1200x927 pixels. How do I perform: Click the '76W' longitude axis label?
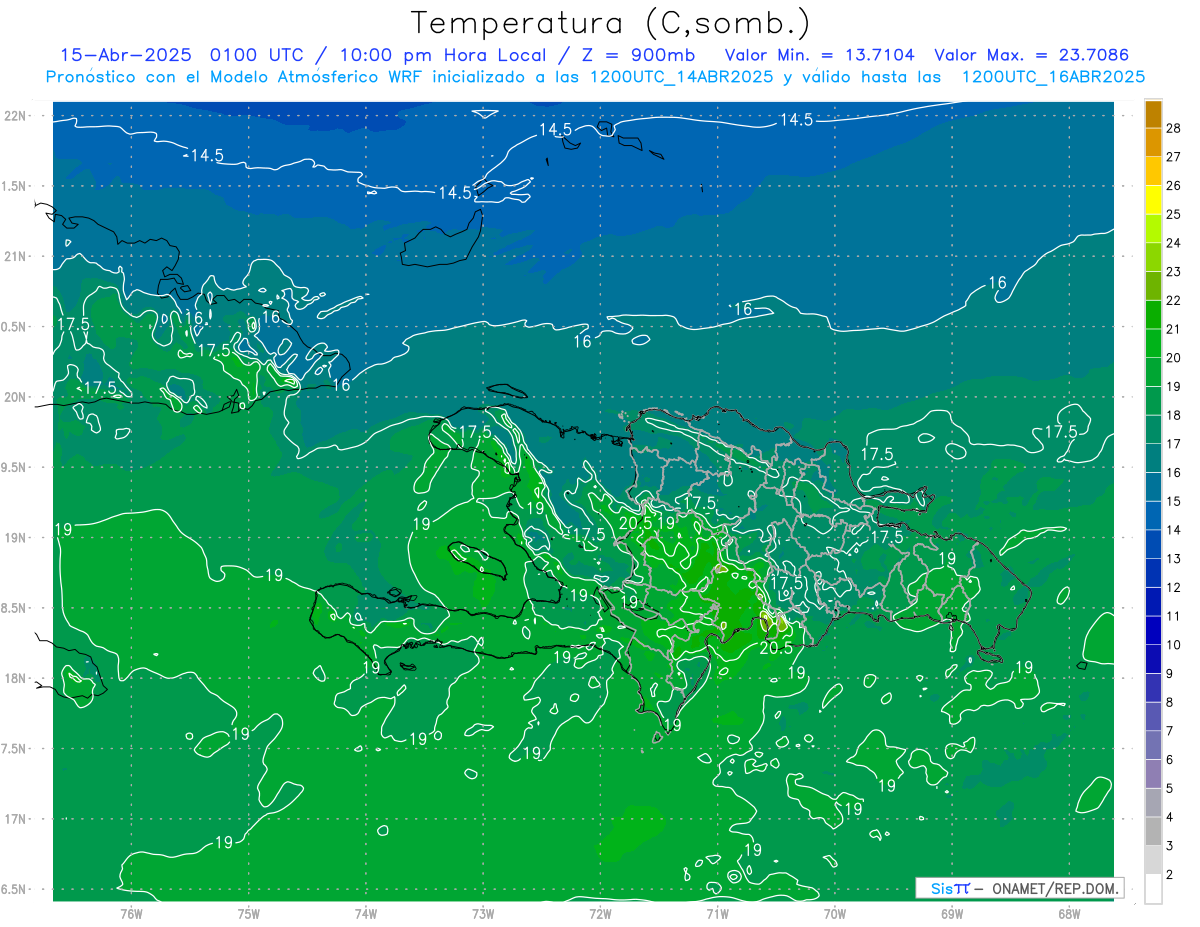[x=131, y=914]
